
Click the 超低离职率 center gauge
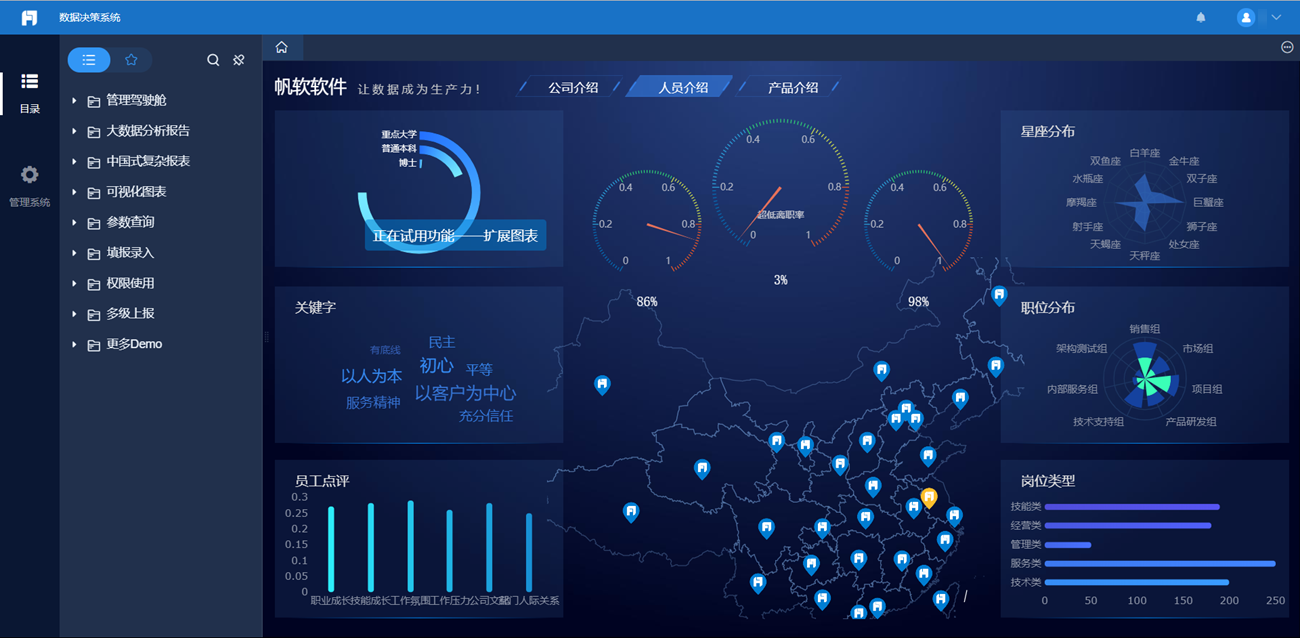click(x=781, y=185)
